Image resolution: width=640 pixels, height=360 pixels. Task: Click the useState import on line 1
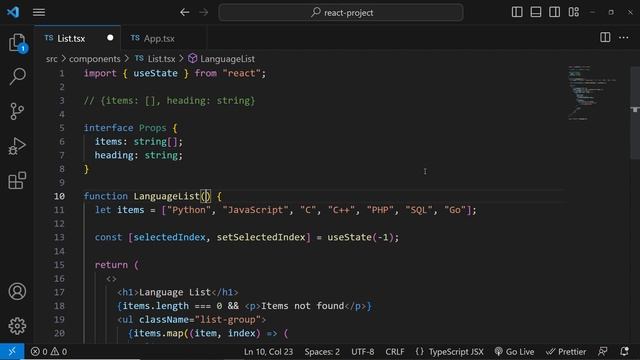pyautogui.click(x=156, y=73)
